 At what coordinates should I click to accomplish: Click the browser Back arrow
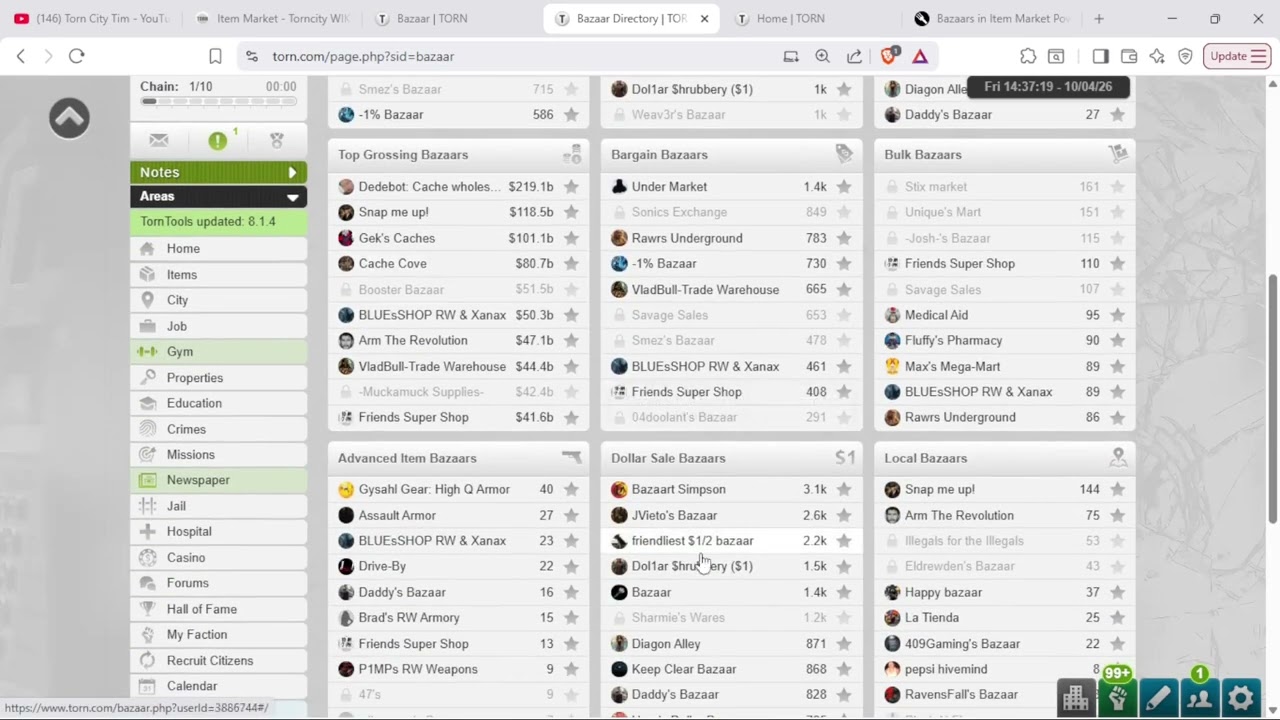[21, 56]
